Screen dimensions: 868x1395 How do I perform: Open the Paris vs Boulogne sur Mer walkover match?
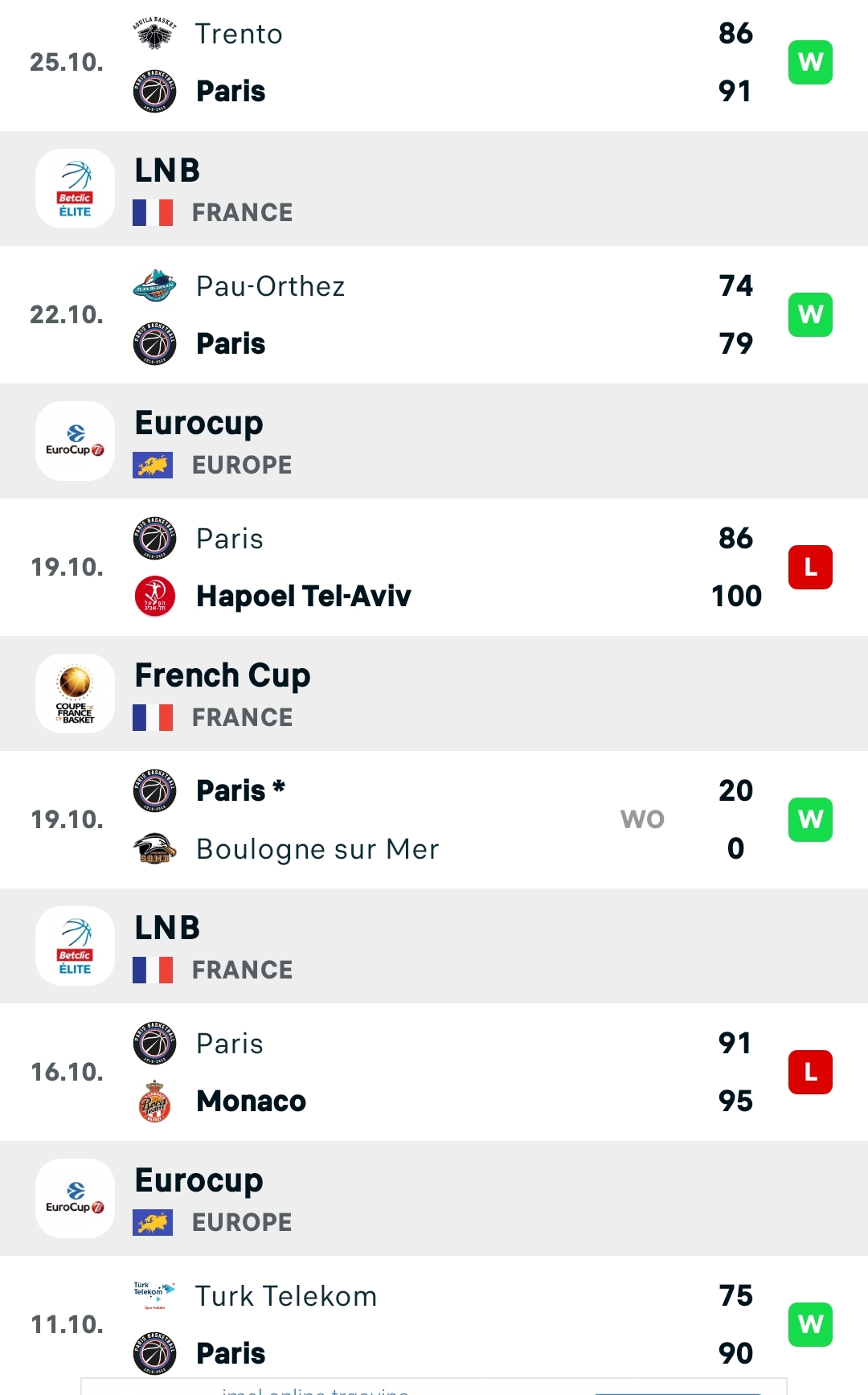click(x=434, y=819)
